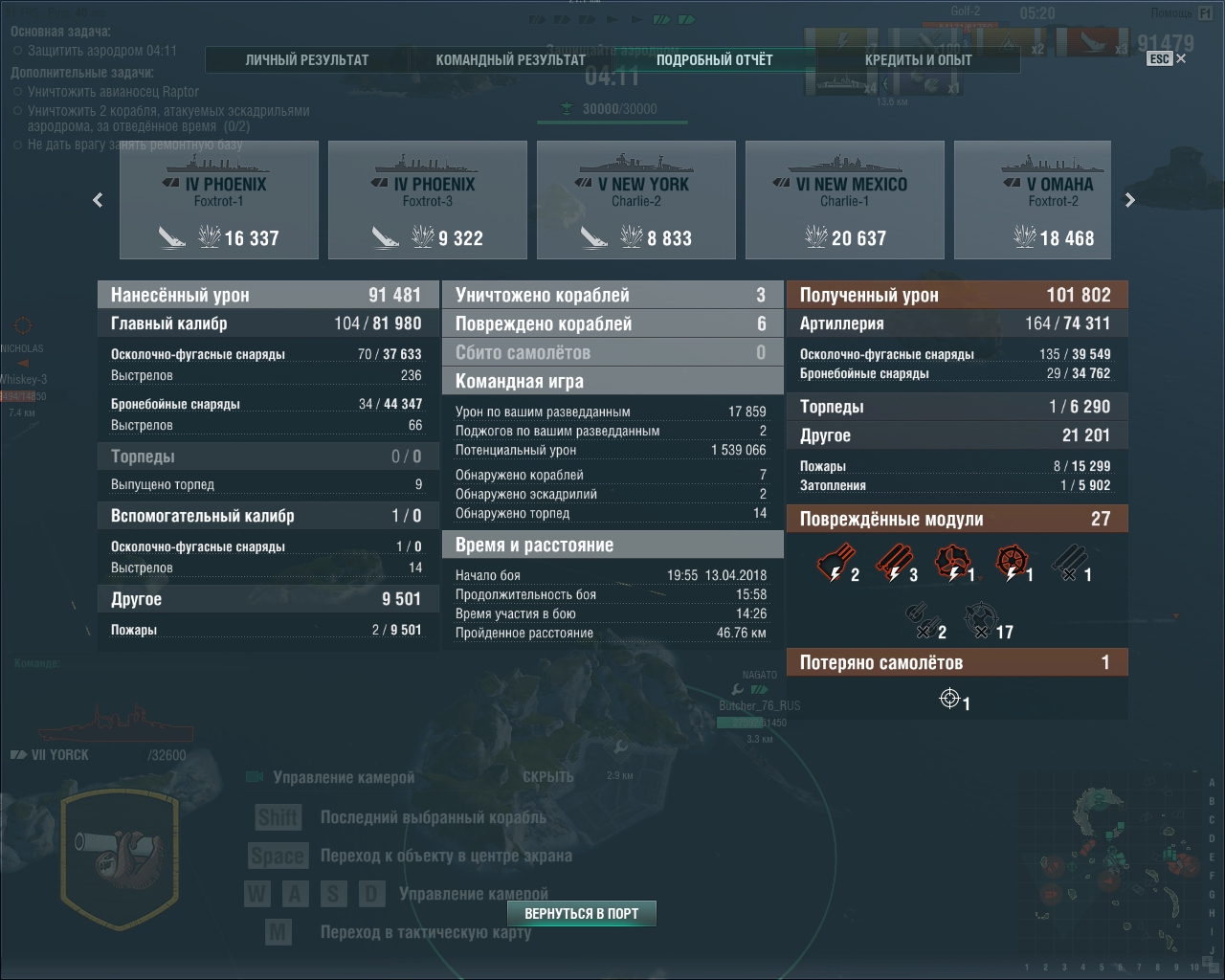Show next ships with right arrow
Image resolution: width=1225 pixels, height=980 pixels.
(1129, 200)
